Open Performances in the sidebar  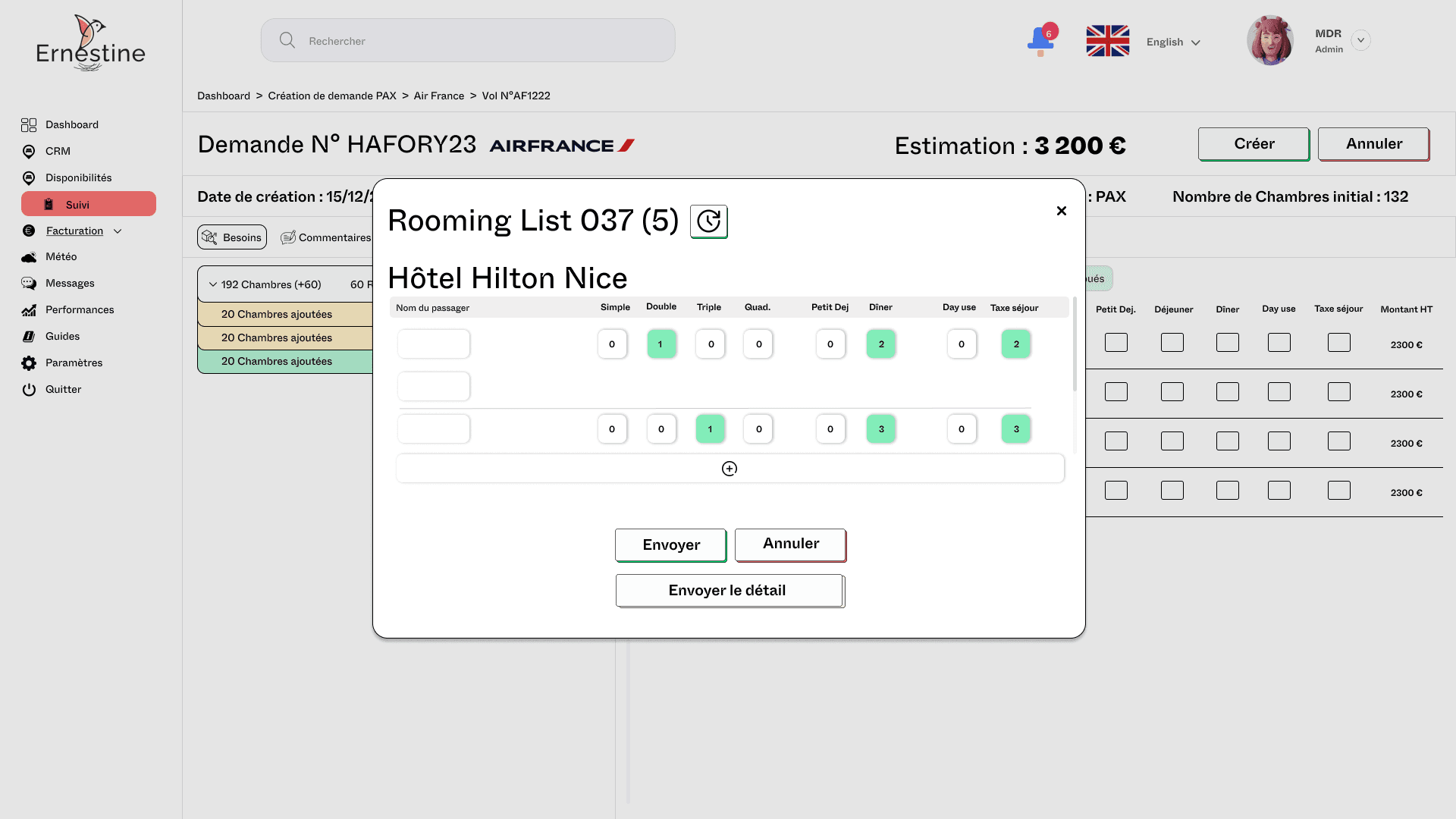coord(79,310)
